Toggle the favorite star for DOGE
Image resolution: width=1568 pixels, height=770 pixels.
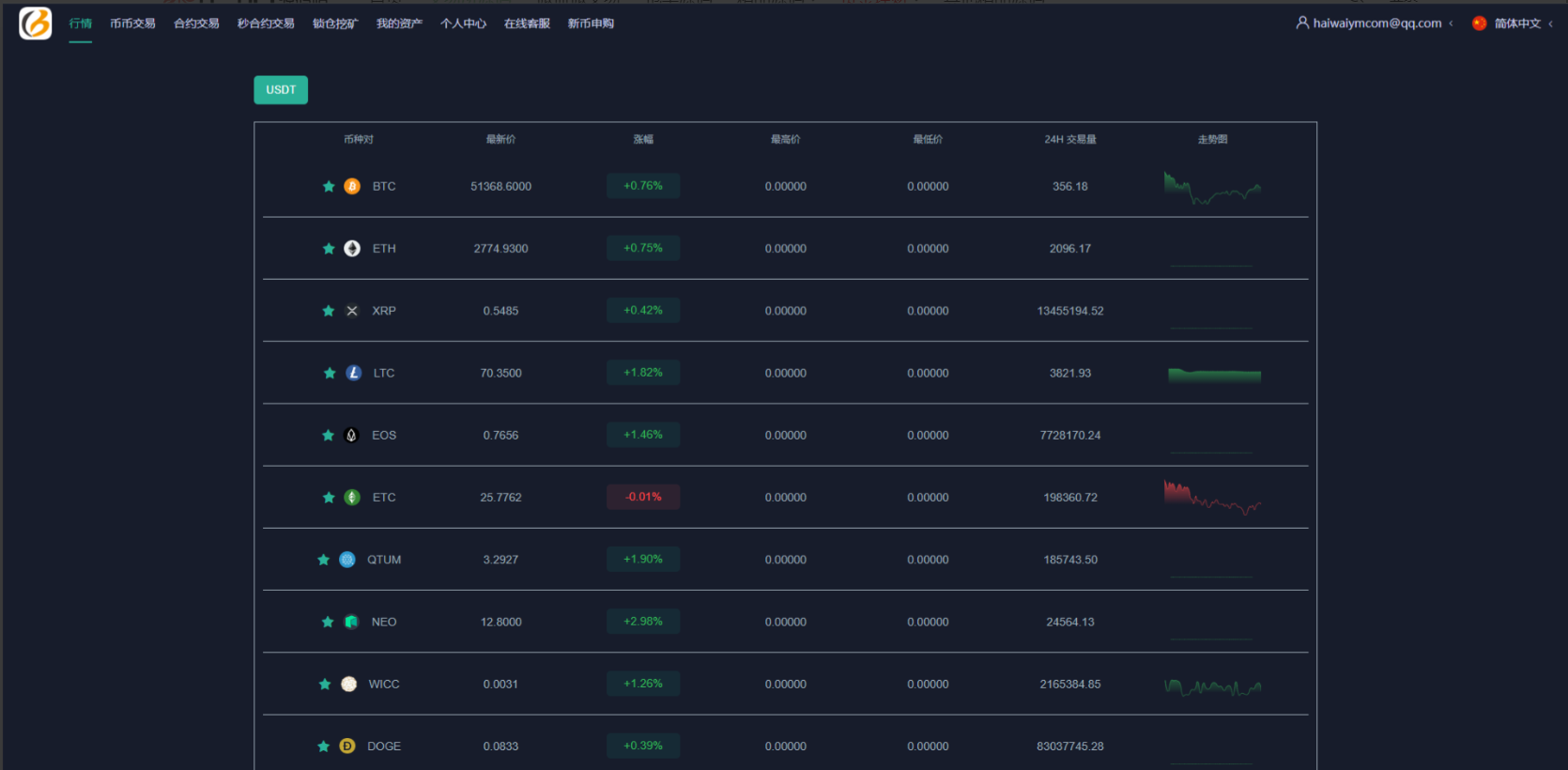324,747
